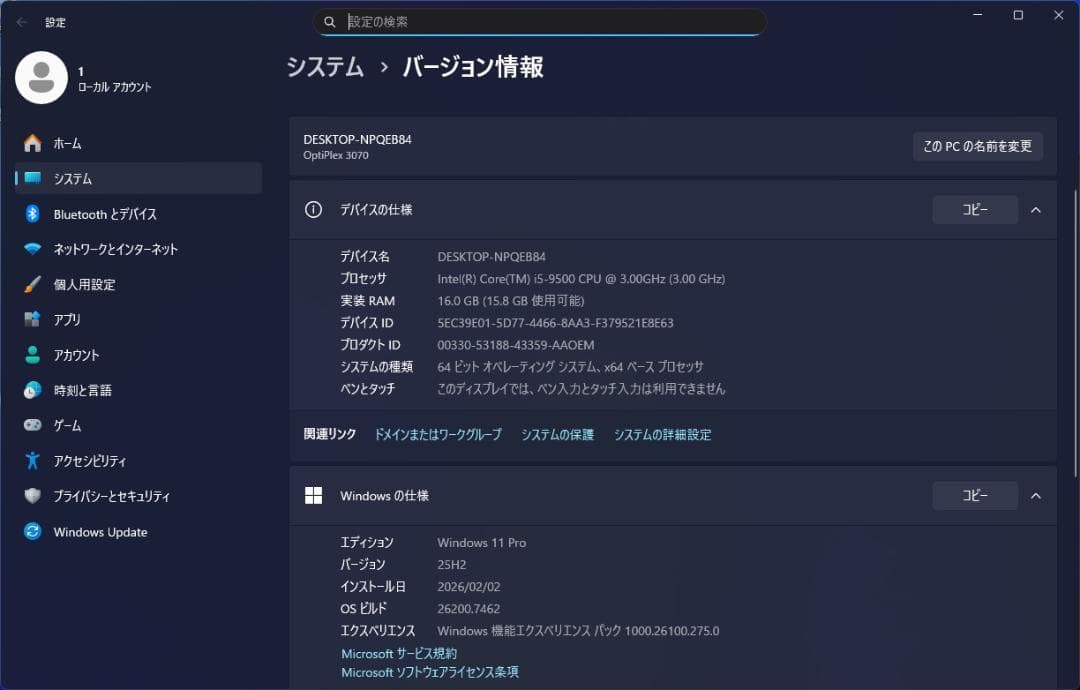
Task: Copy Windows specifications with コピー button
Action: 975,495
